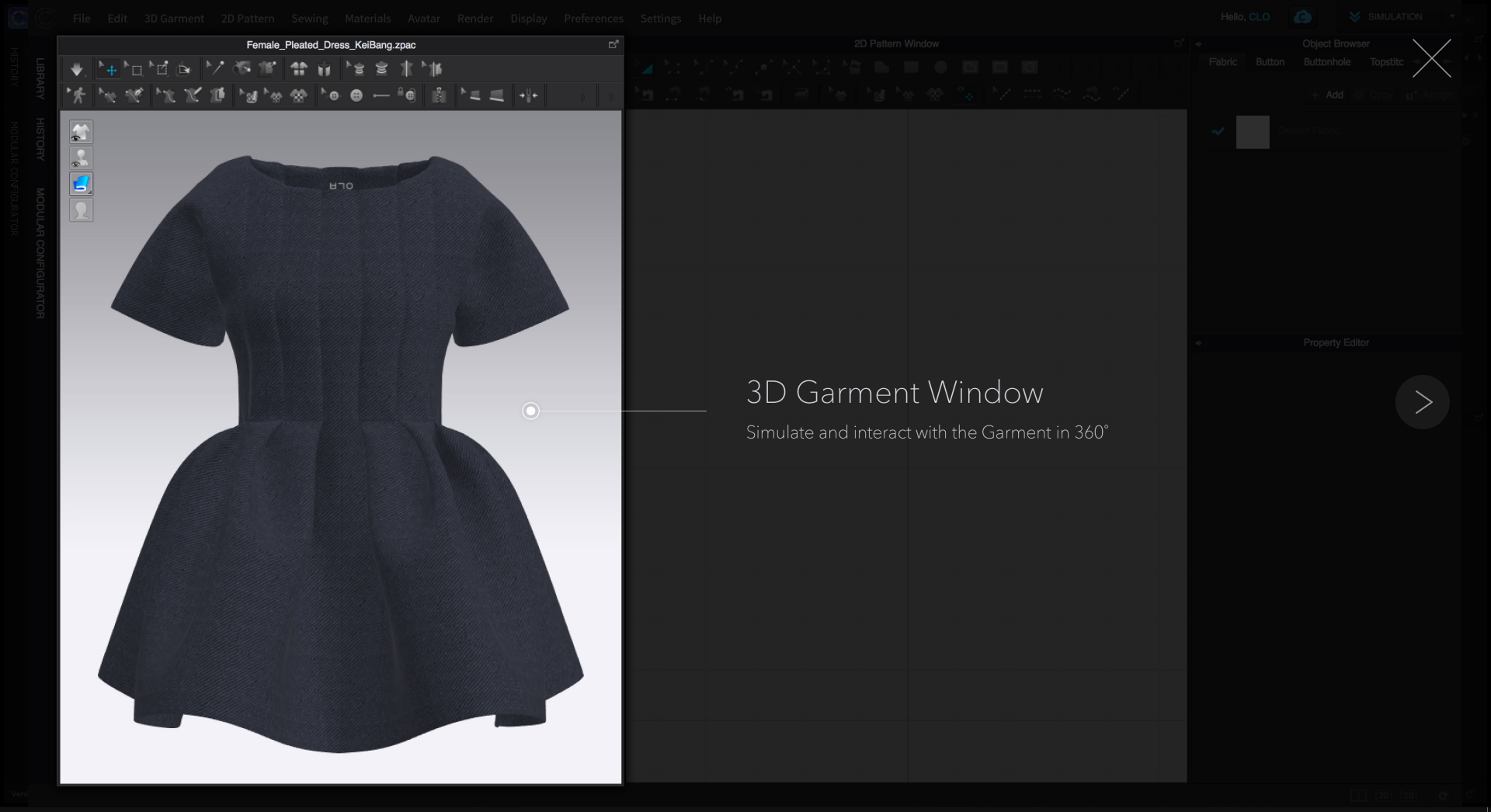Pick the Pin box-selection tool
This screenshot has width=1491, height=812.
(x=159, y=69)
